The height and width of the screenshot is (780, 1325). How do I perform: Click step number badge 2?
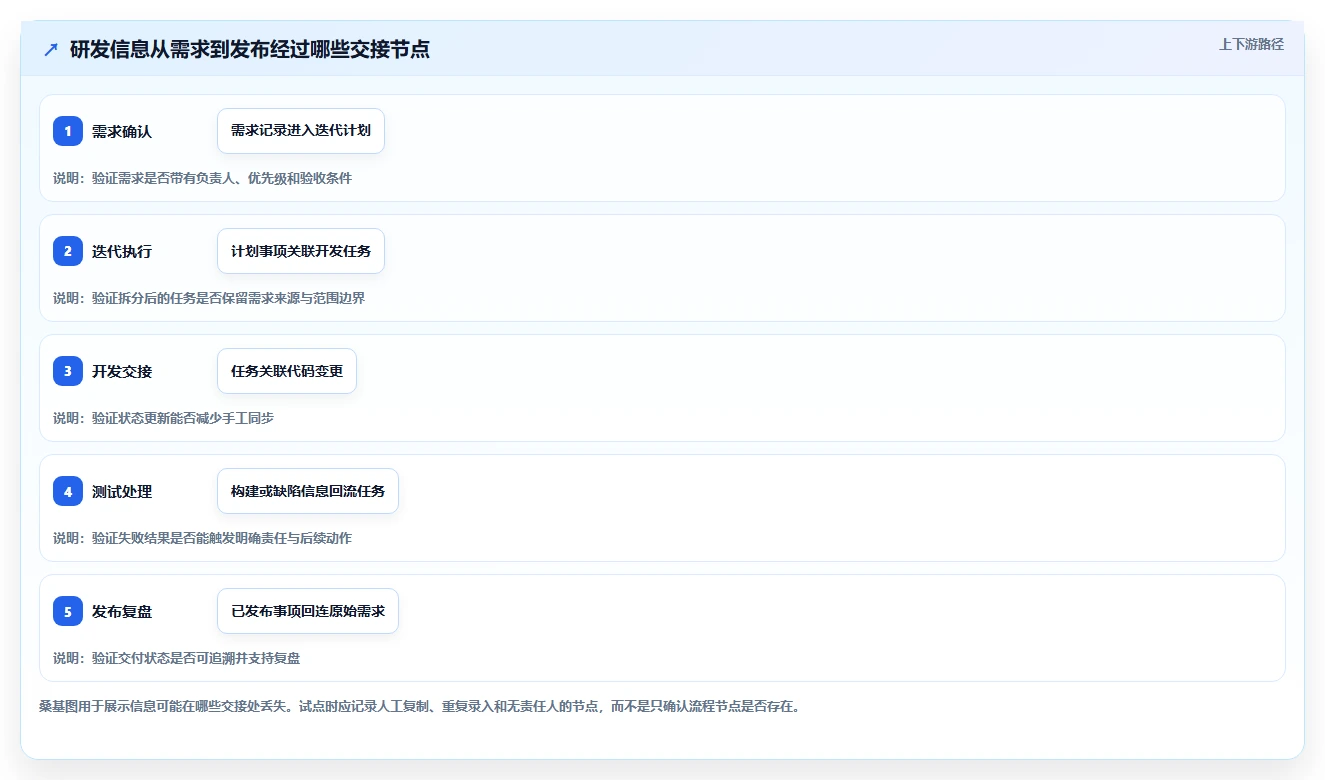68,251
